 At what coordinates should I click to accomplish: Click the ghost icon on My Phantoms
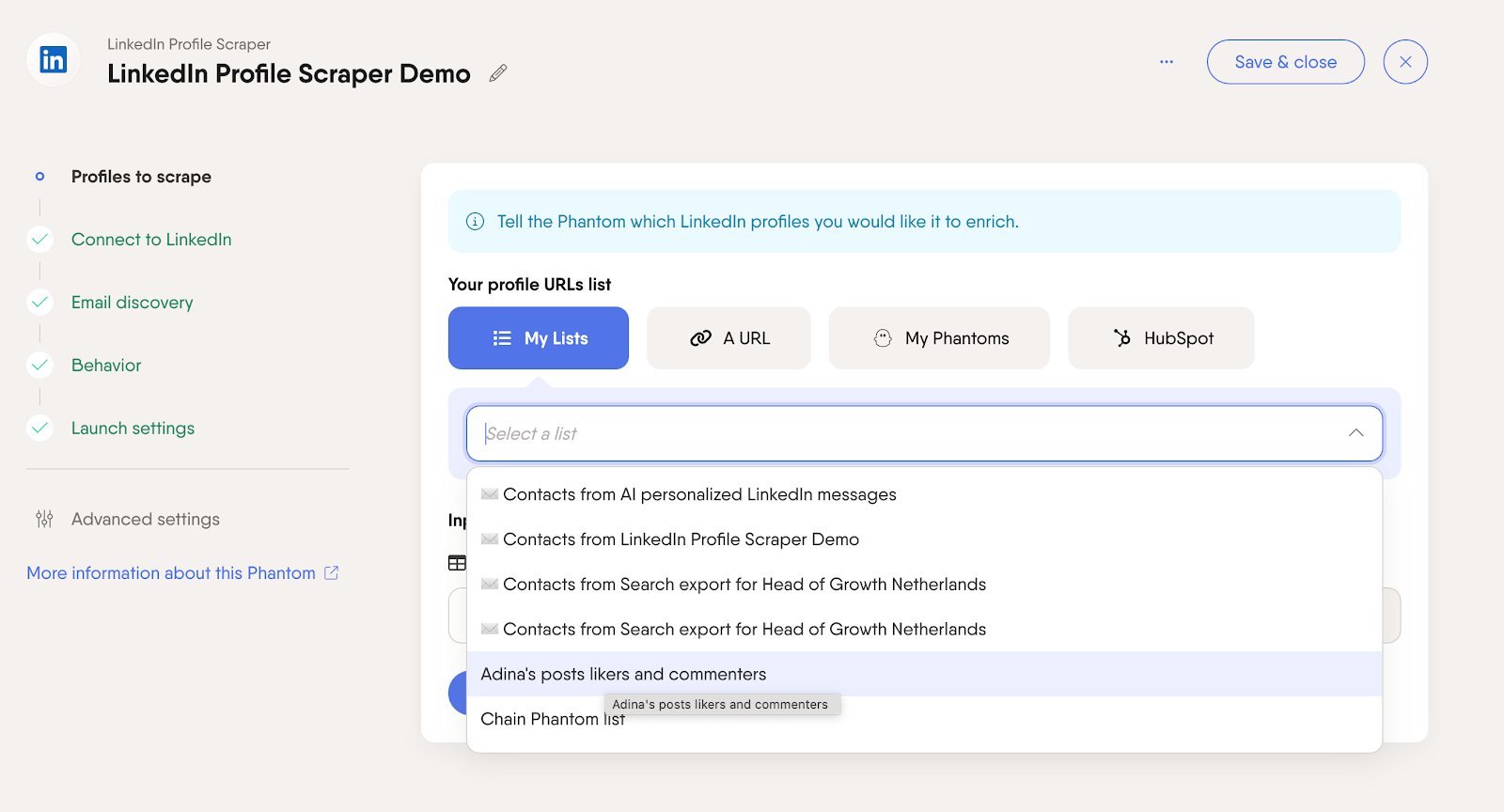pyautogui.click(x=883, y=338)
